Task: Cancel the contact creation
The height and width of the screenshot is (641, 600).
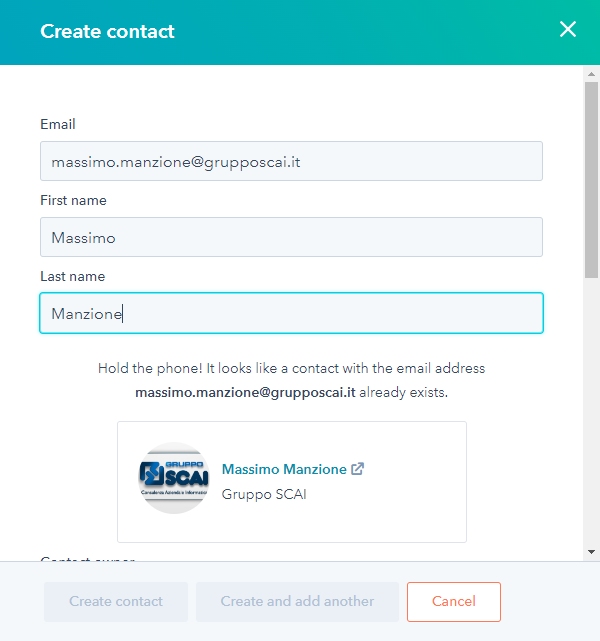Action: coord(453,602)
